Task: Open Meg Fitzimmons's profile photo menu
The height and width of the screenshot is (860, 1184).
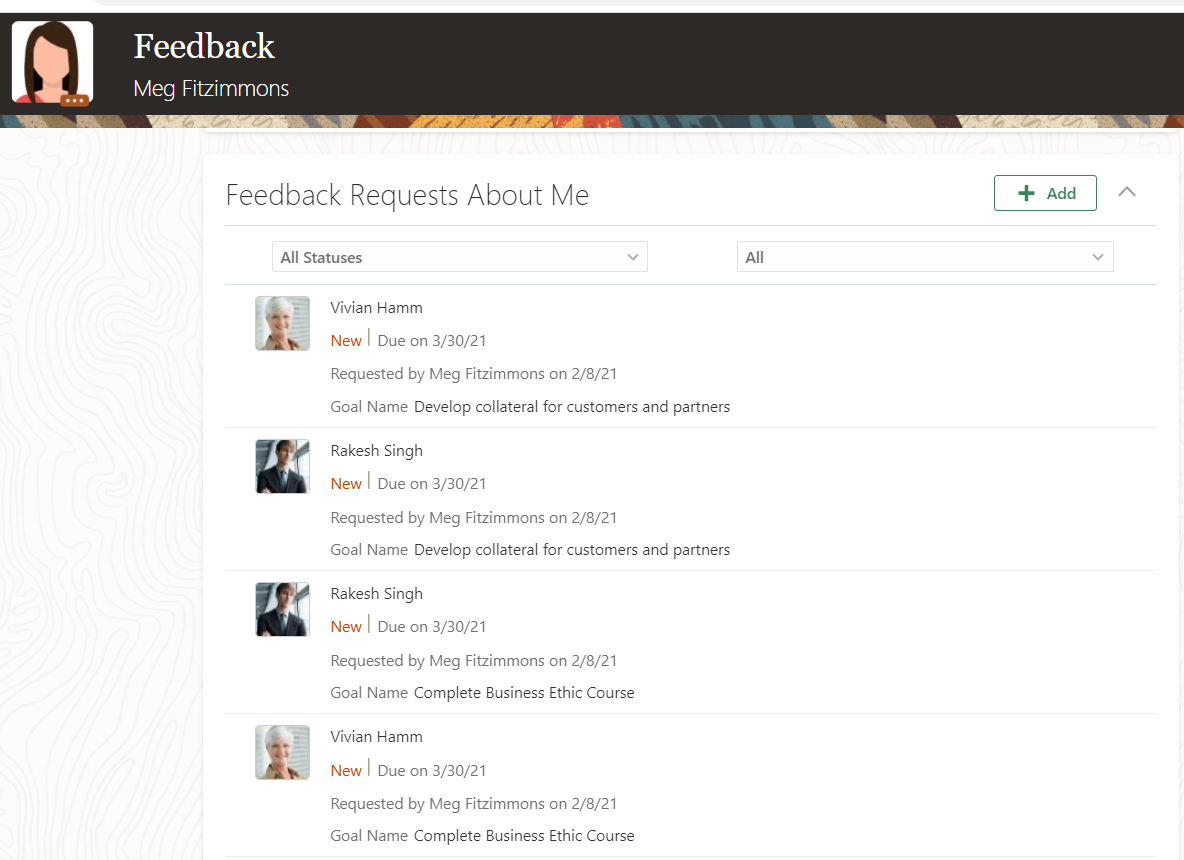Action: (x=51, y=63)
